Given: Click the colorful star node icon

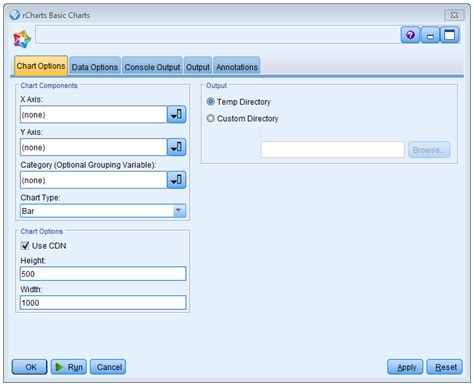Looking at the screenshot, I should click(x=22, y=39).
